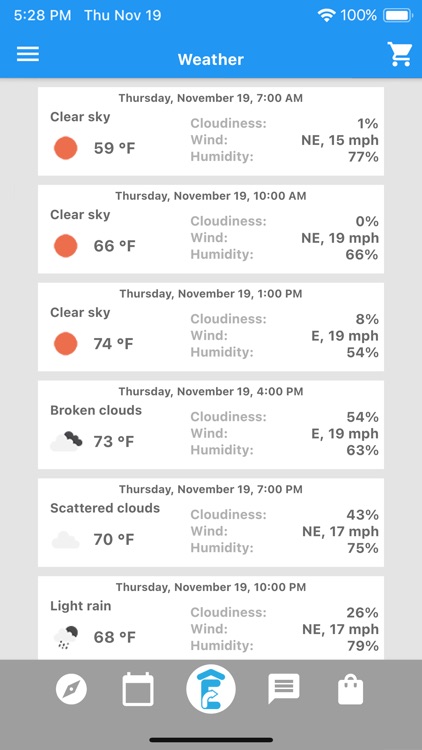Tap the scattered clouds icon

coord(66,540)
